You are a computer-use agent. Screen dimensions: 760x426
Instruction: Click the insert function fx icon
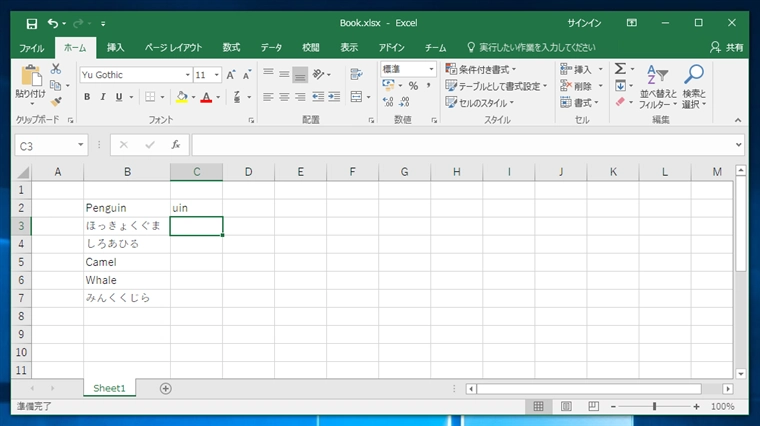(x=175, y=145)
